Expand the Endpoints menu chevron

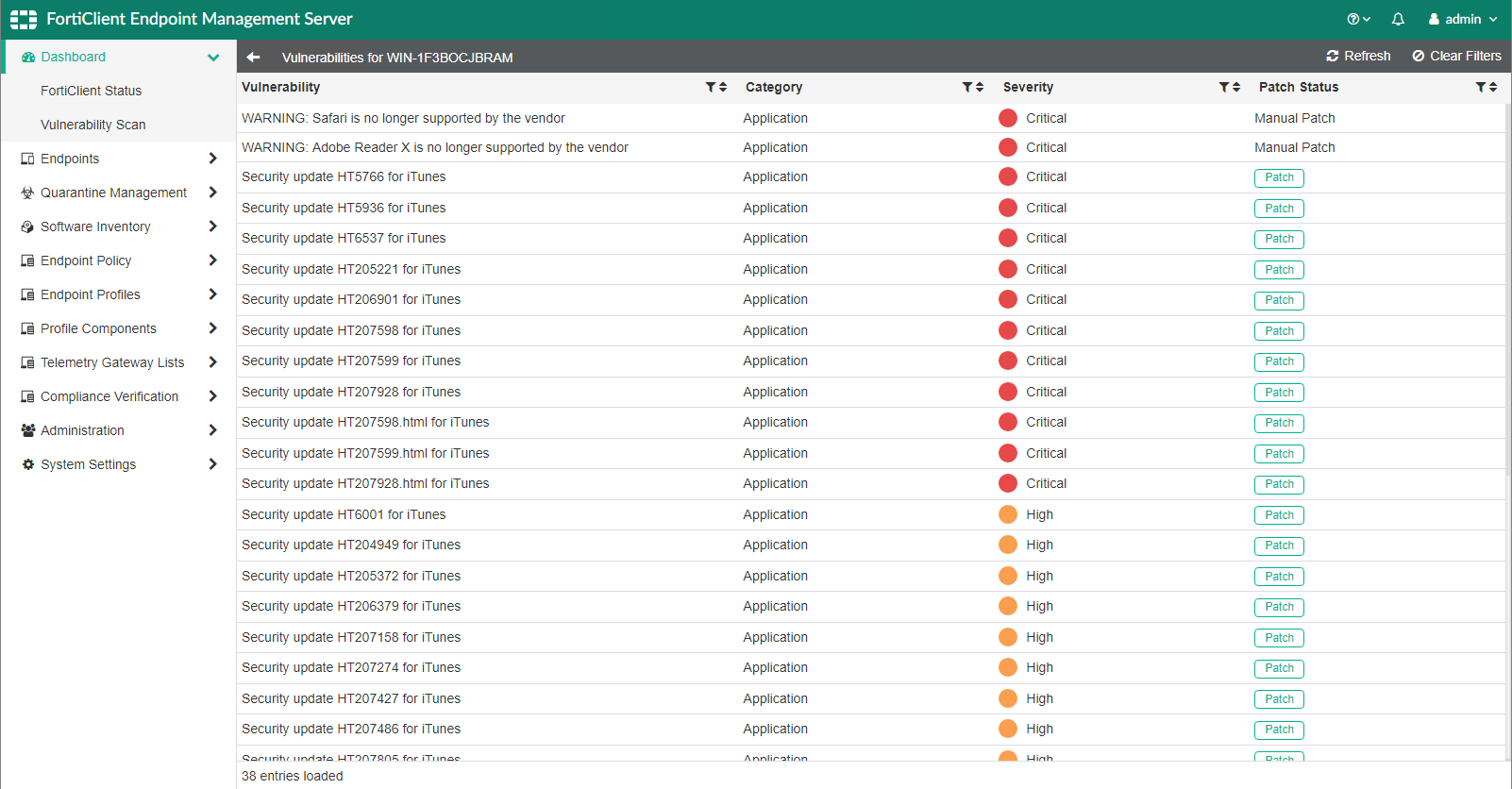tap(212, 159)
